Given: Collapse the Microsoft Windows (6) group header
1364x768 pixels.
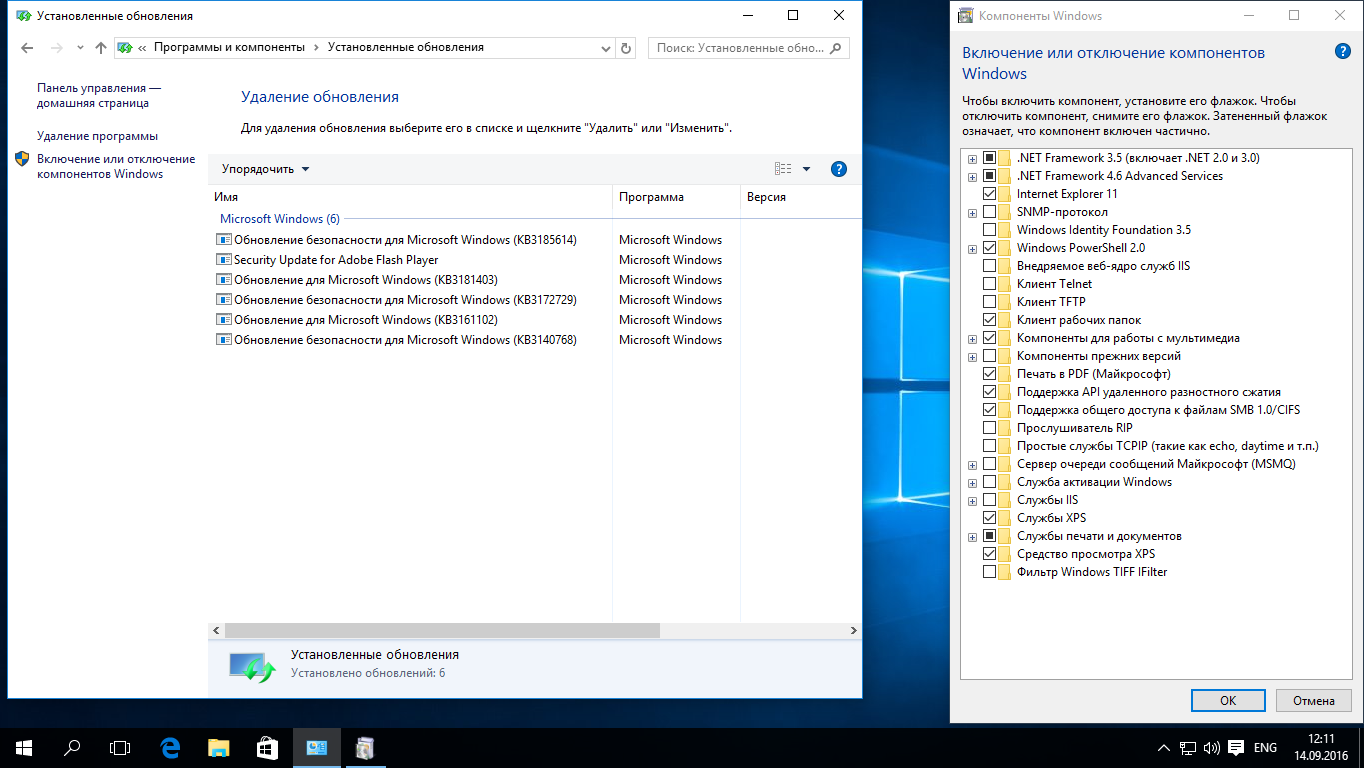Looking at the screenshot, I should [280, 219].
